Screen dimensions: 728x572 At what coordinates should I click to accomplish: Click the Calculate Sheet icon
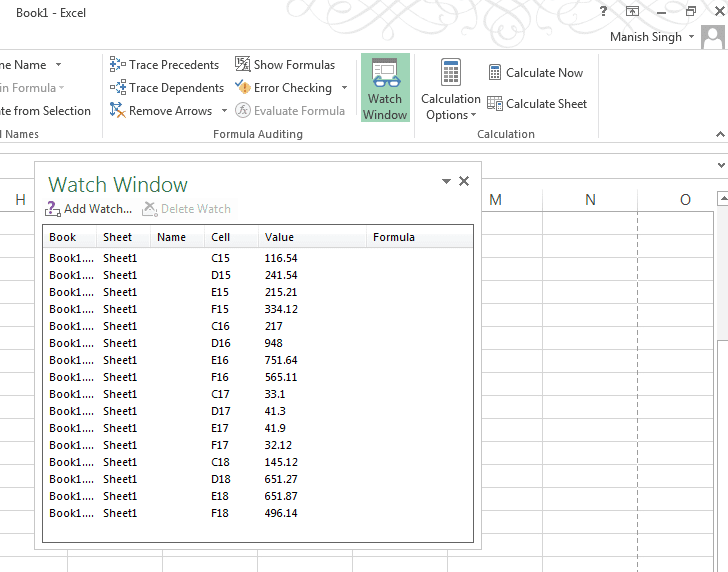point(495,104)
